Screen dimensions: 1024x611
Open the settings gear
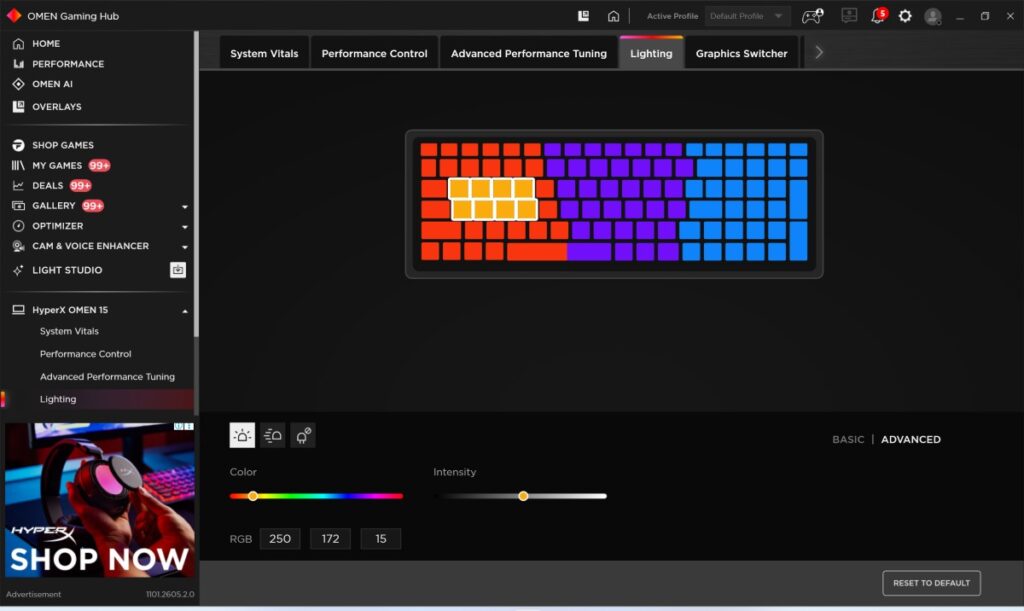905,16
